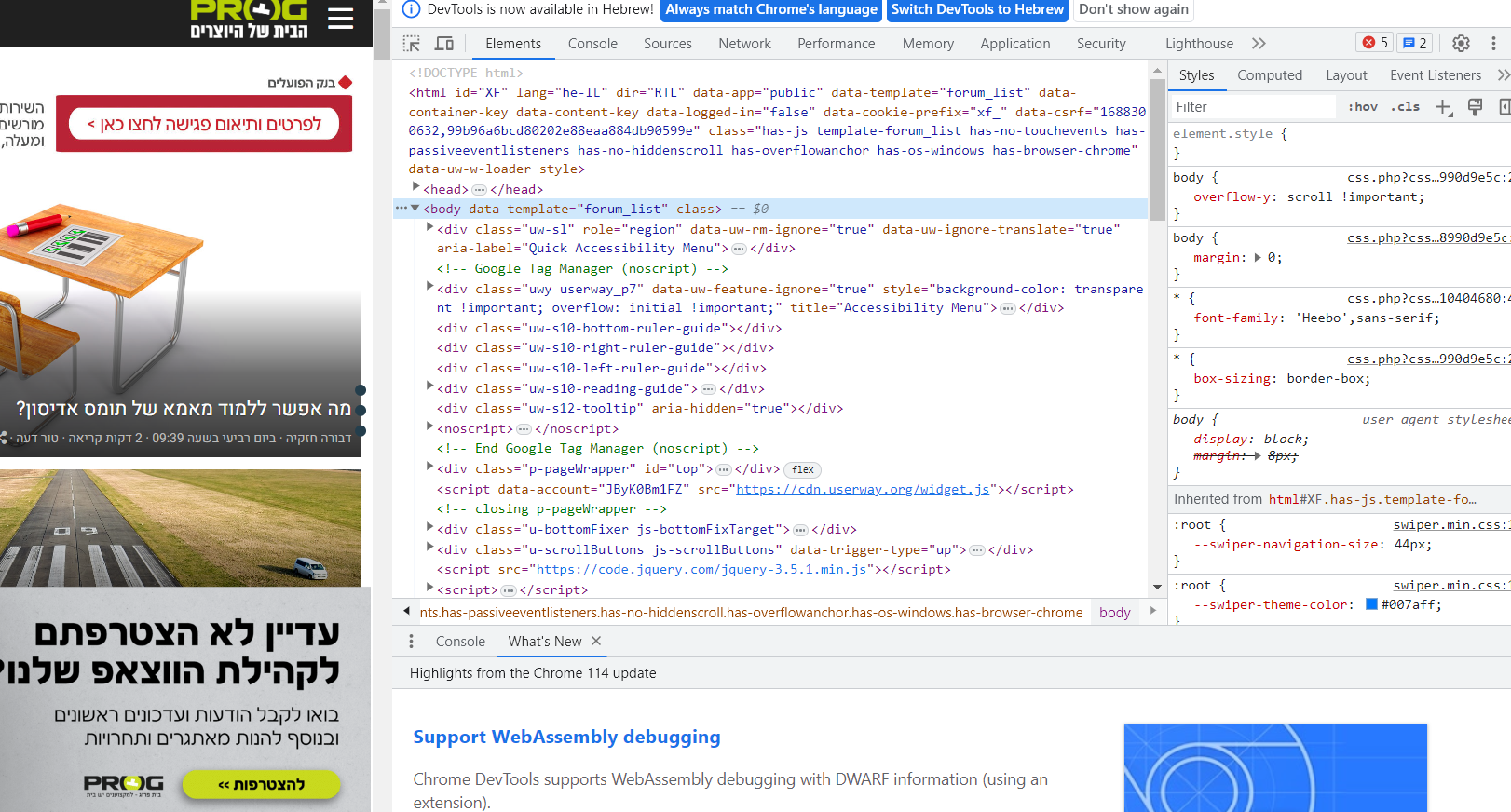This screenshot has width=1511, height=812.
Task: Select the body breadcrumb item
Action: coord(1114,613)
